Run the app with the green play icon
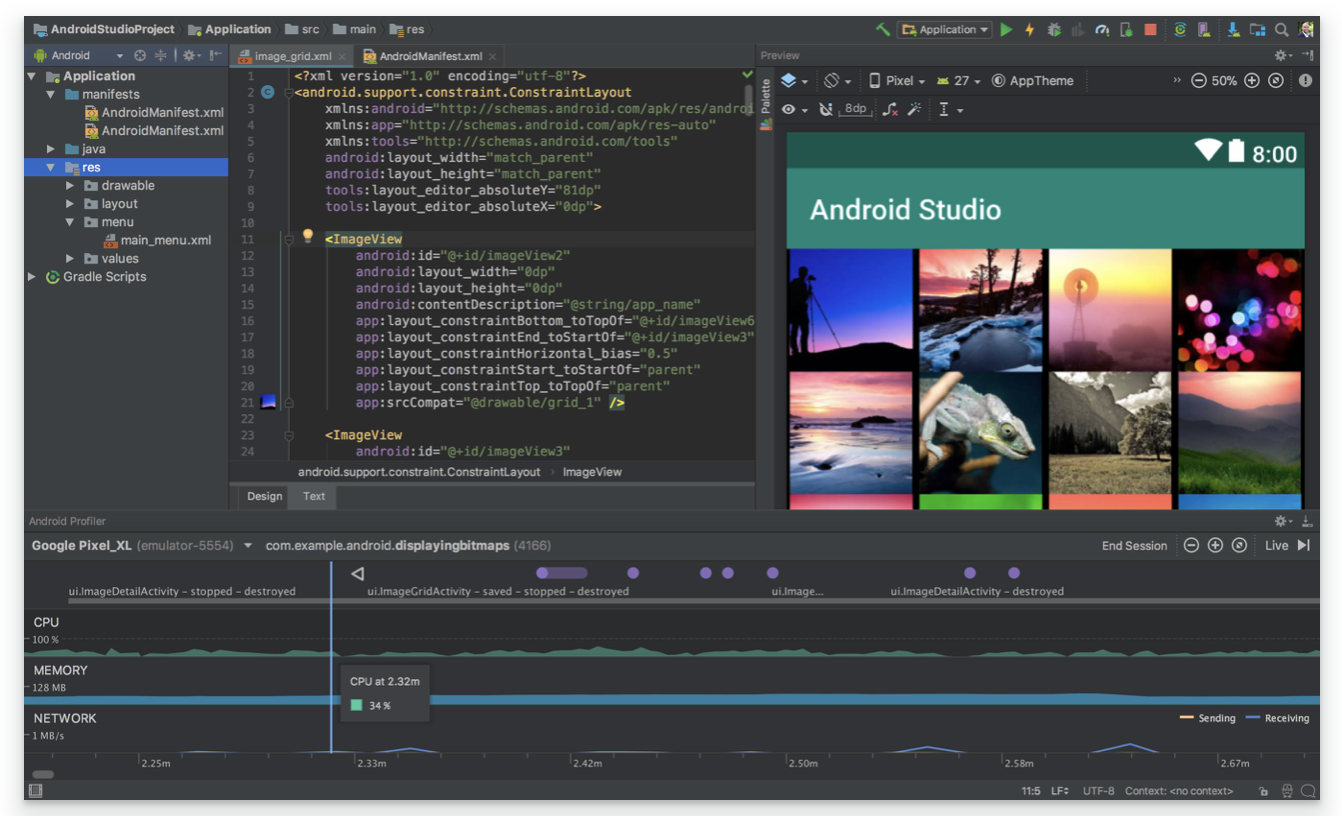The height and width of the screenshot is (816, 1342). (1007, 30)
